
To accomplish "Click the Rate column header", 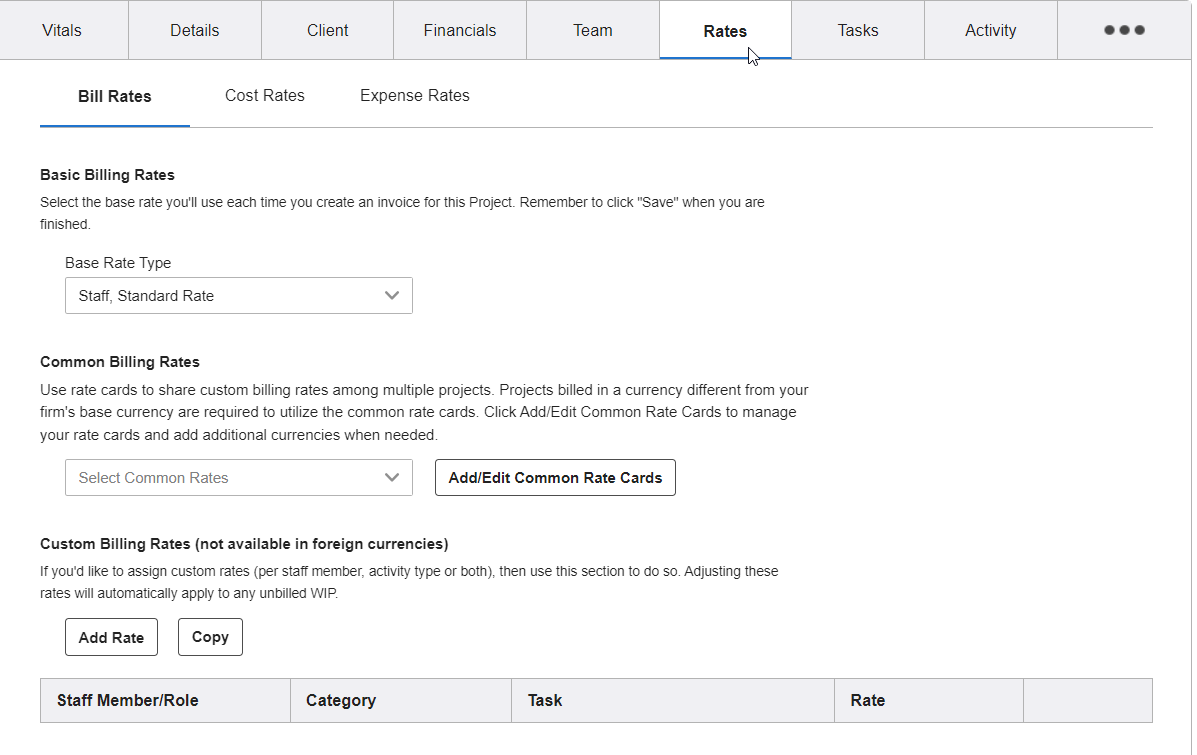I will (x=866, y=700).
